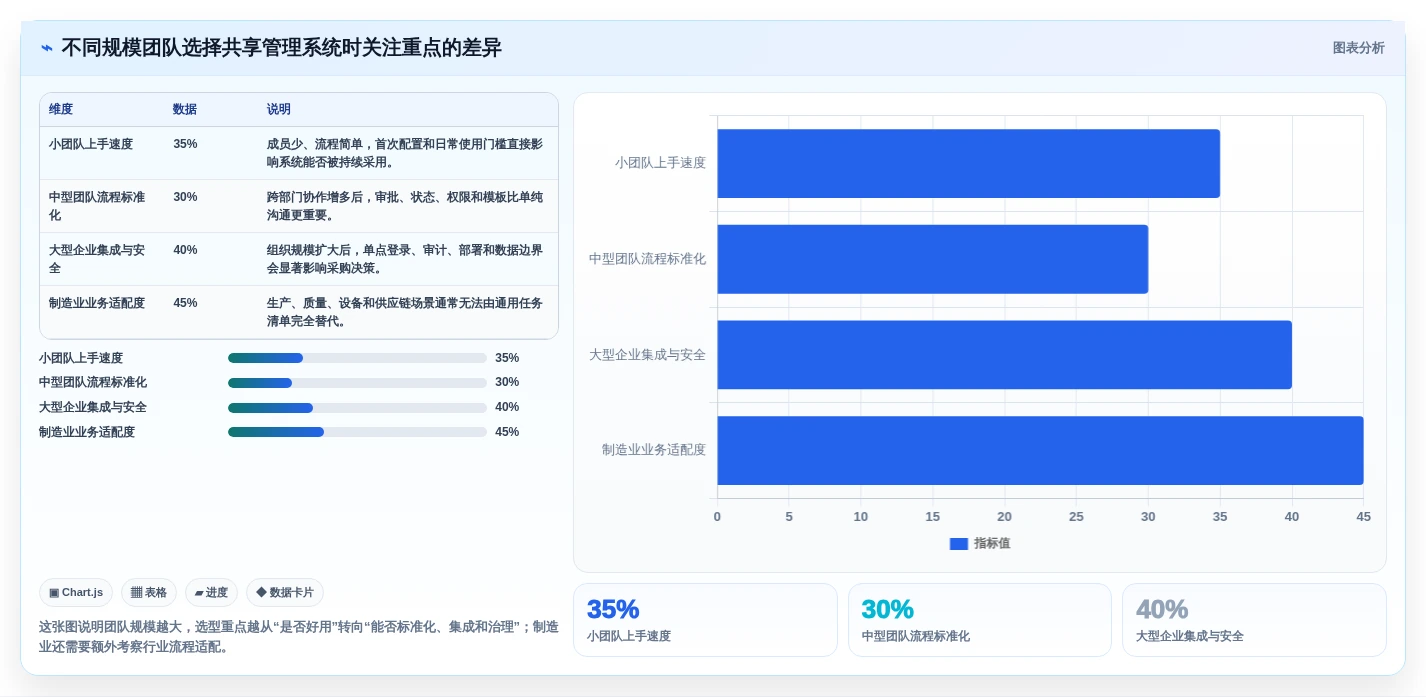This screenshot has height=697, width=1426.
Task: Click description starting 成员少、流程简单
Action: point(405,153)
